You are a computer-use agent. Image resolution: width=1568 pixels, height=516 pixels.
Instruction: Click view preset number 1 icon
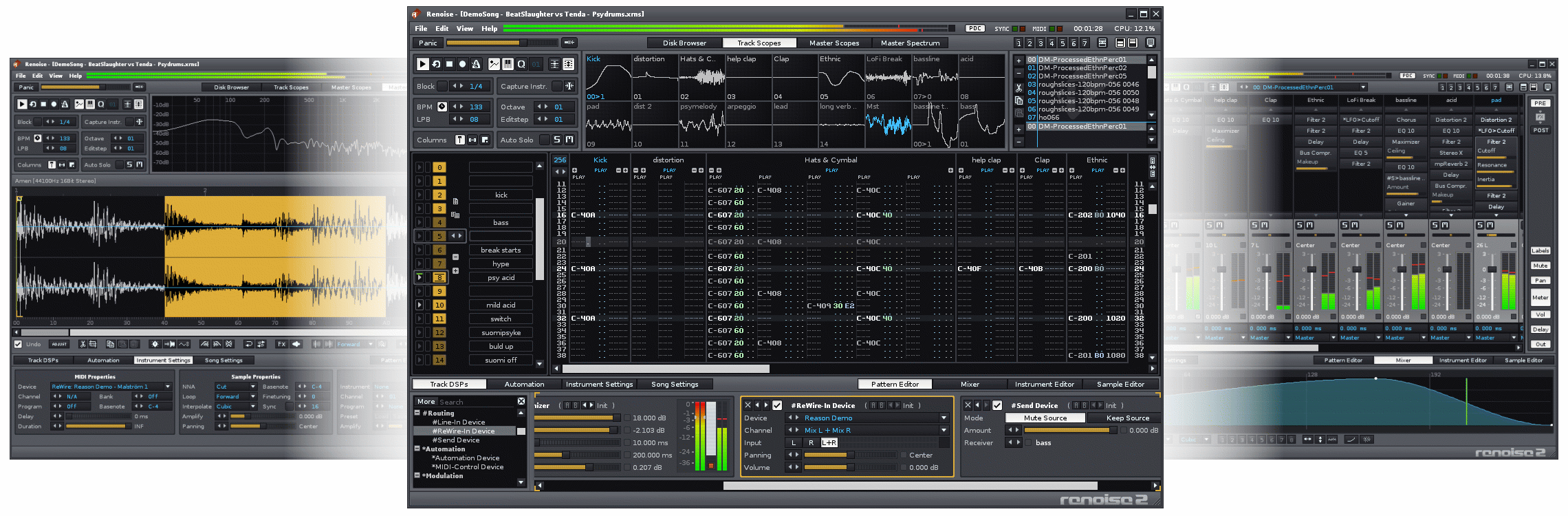pos(1019,43)
